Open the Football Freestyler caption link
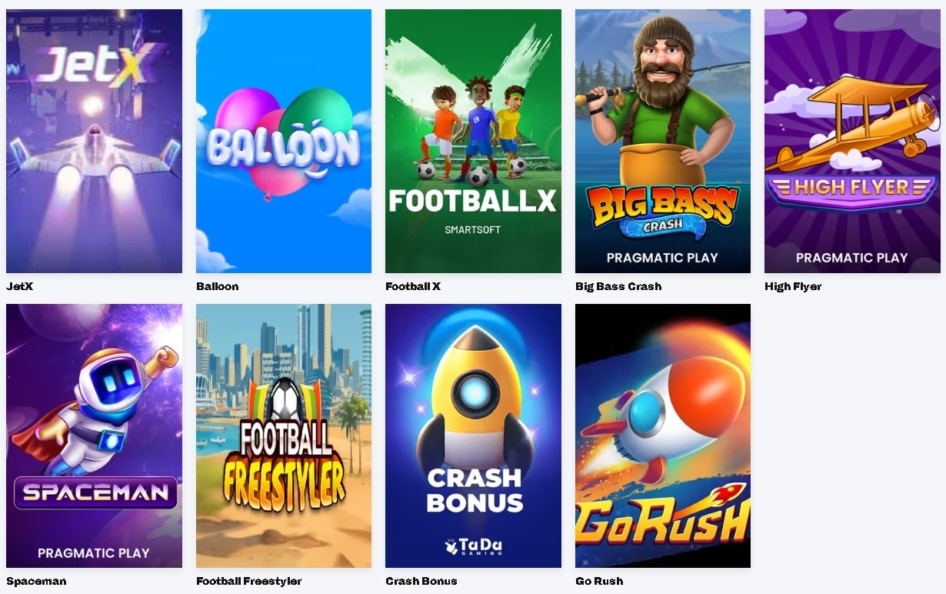This screenshot has width=946, height=594. click(x=249, y=581)
